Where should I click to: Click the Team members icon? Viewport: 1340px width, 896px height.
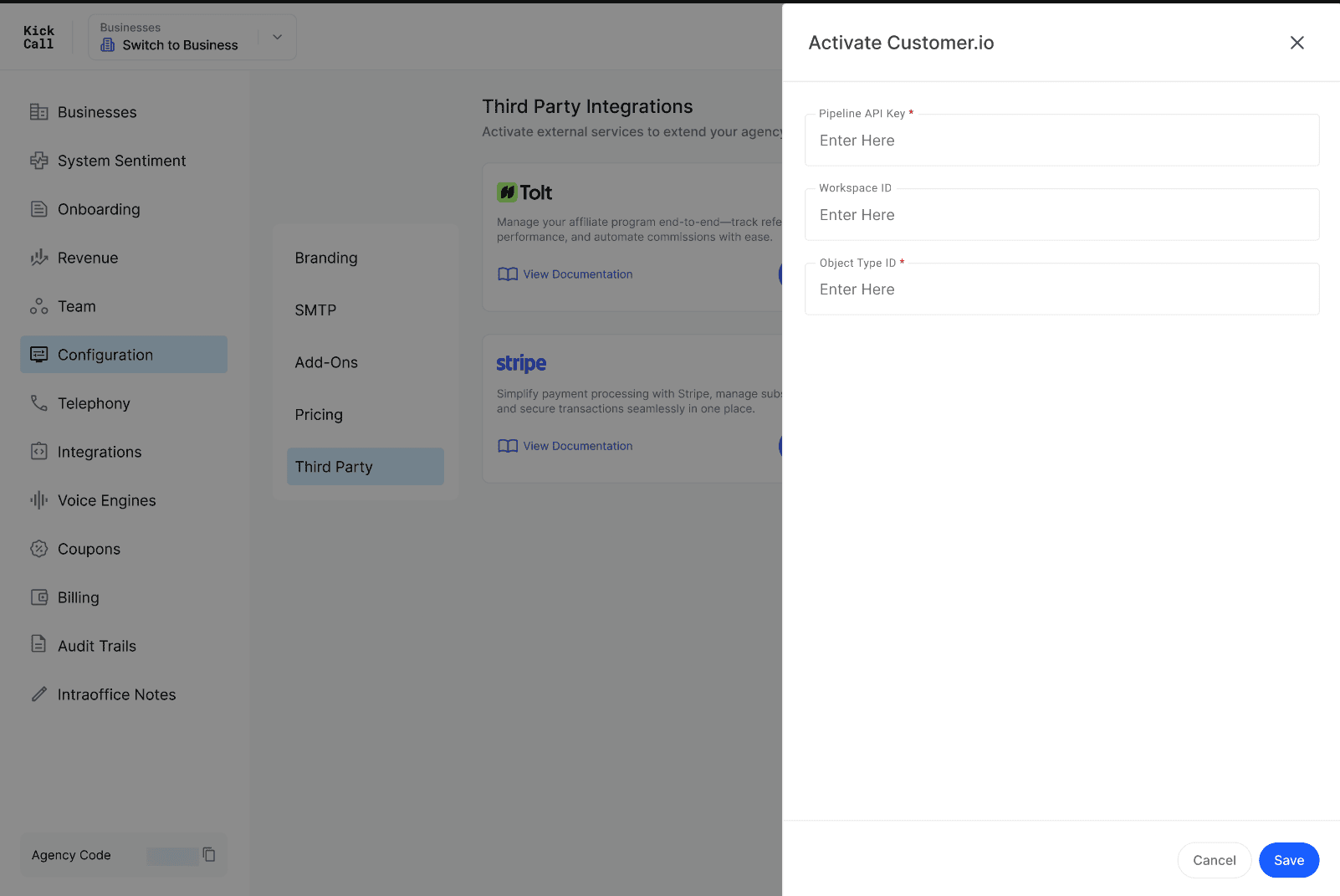pyautogui.click(x=38, y=306)
